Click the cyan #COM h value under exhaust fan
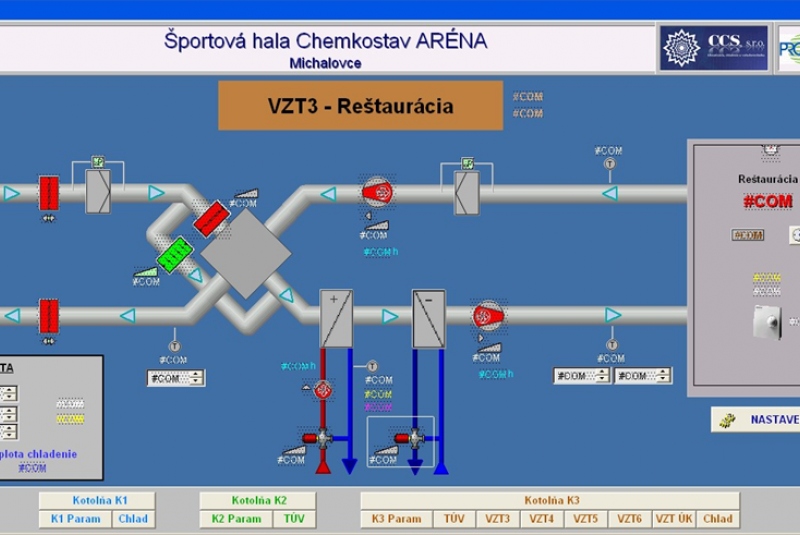 point(381,252)
